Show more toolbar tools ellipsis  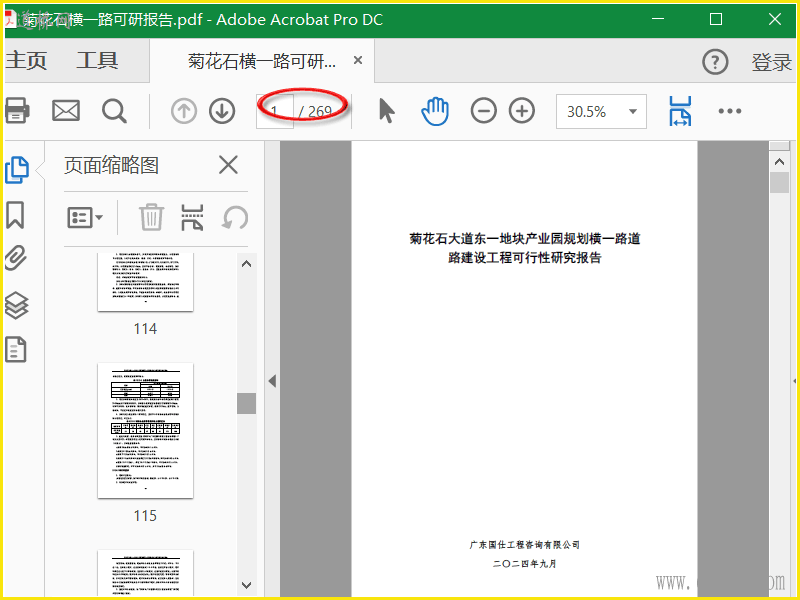click(730, 111)
